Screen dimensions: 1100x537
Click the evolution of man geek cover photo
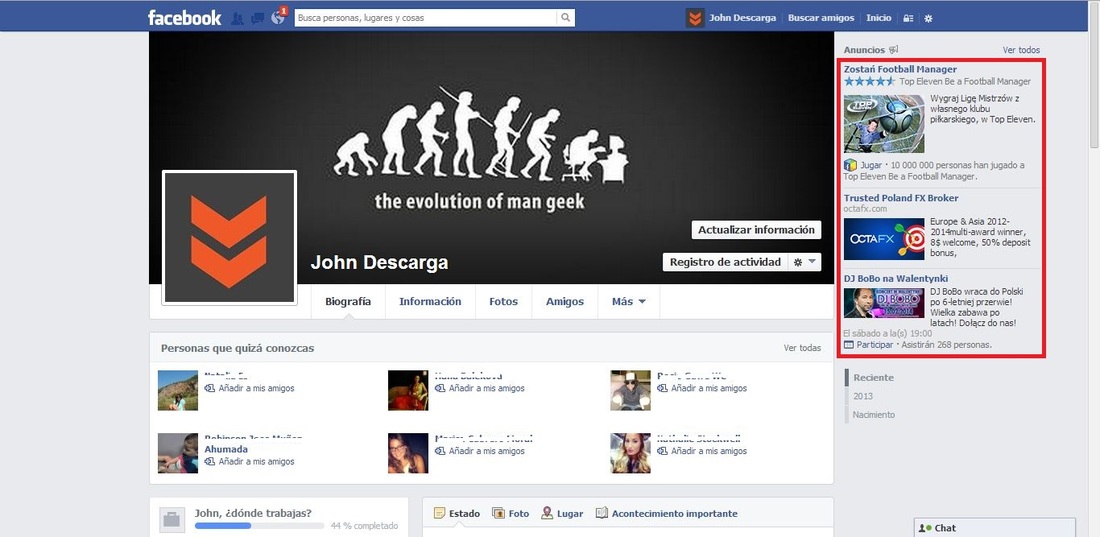coord(491,157)
